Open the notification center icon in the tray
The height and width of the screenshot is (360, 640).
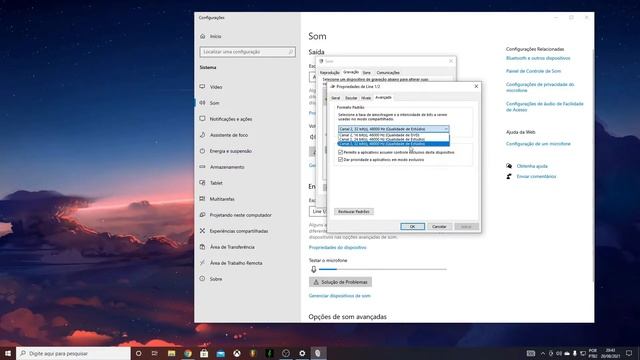tap(629, 353)
